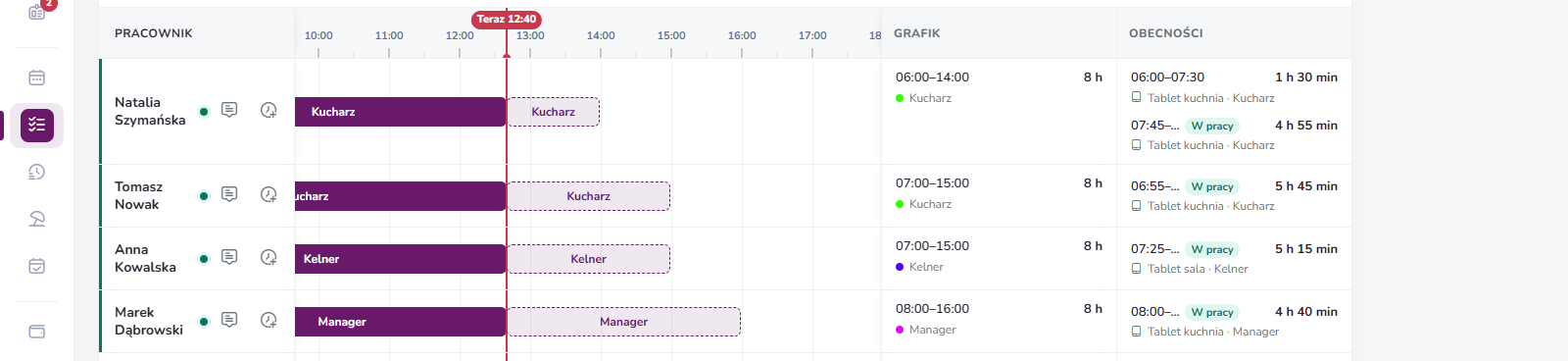The image size is (1568, 361).
Task: Select Anna's dashed planned Kelner block
Action: (x=588, y=259)
